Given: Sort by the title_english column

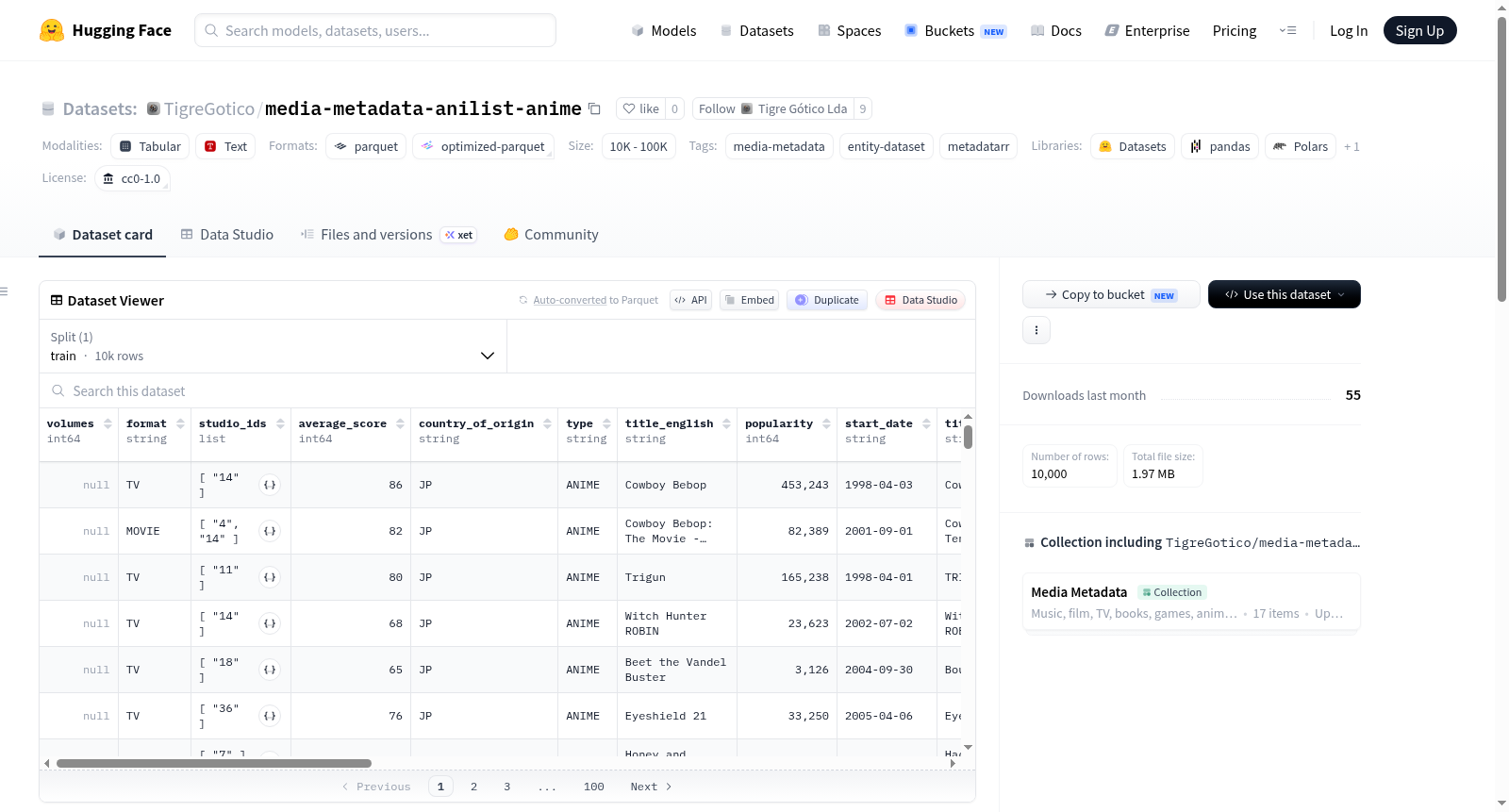Looking at the screenshot, I should click(x=726, y=423).
